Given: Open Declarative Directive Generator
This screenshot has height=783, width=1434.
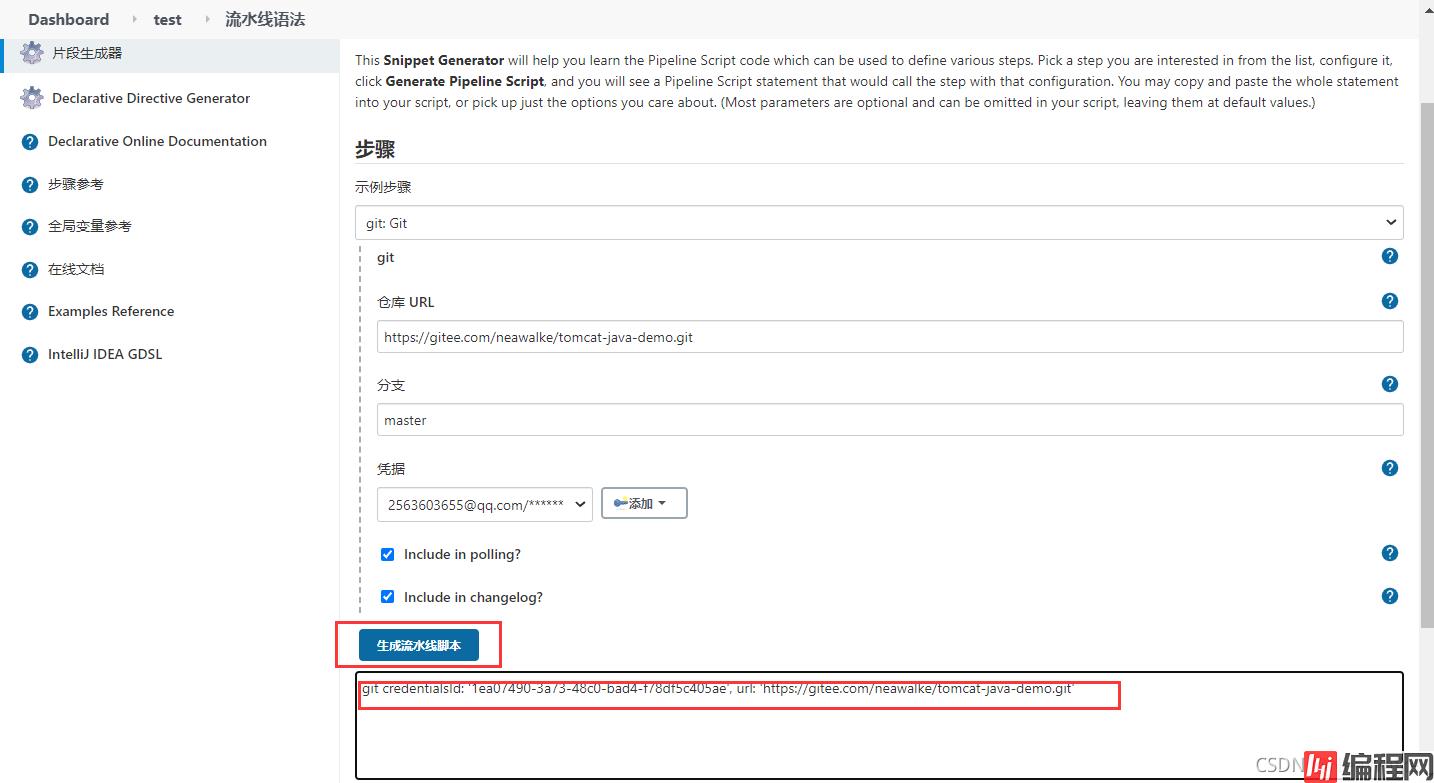Looking at the screenshot, I should 151,98.
